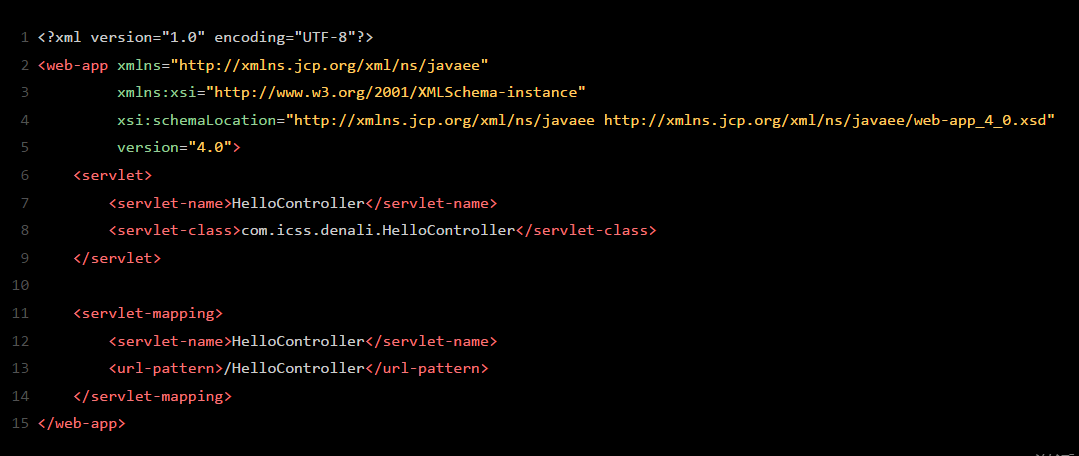1079x456 pixels.
Task: Click the version="4.0" attribute
Action: pyautogui.click(x=174, y=148)
